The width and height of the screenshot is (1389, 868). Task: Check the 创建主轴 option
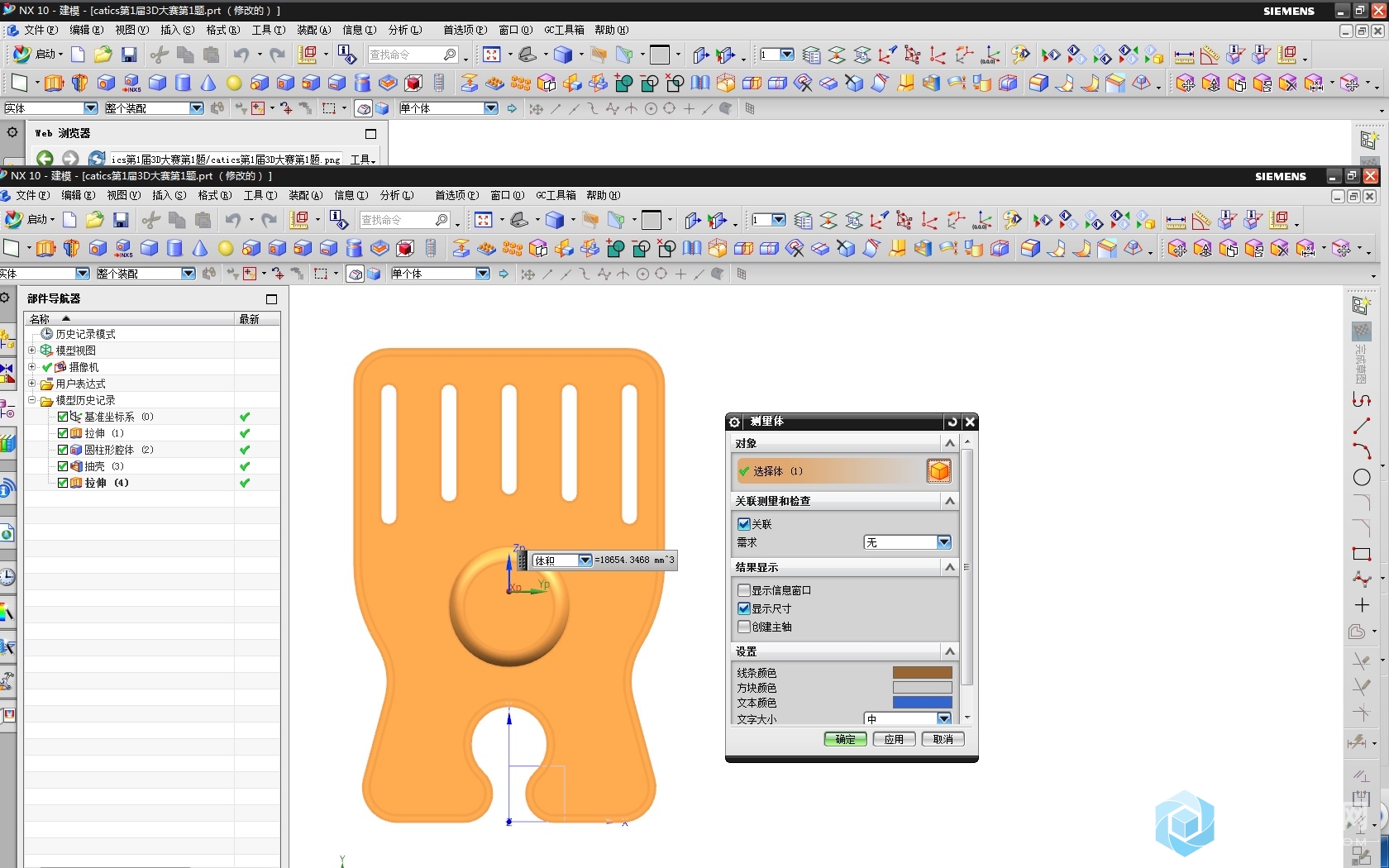tap(744, 627)
